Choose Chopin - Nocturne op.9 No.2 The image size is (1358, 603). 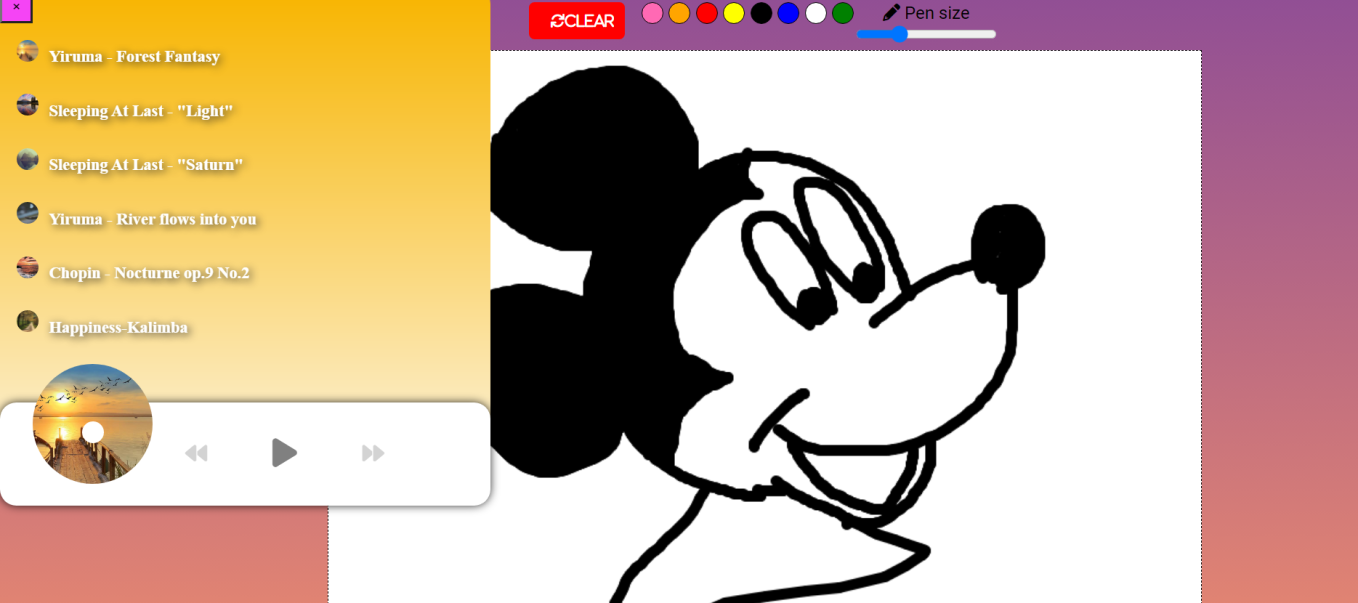click(149, 272)
